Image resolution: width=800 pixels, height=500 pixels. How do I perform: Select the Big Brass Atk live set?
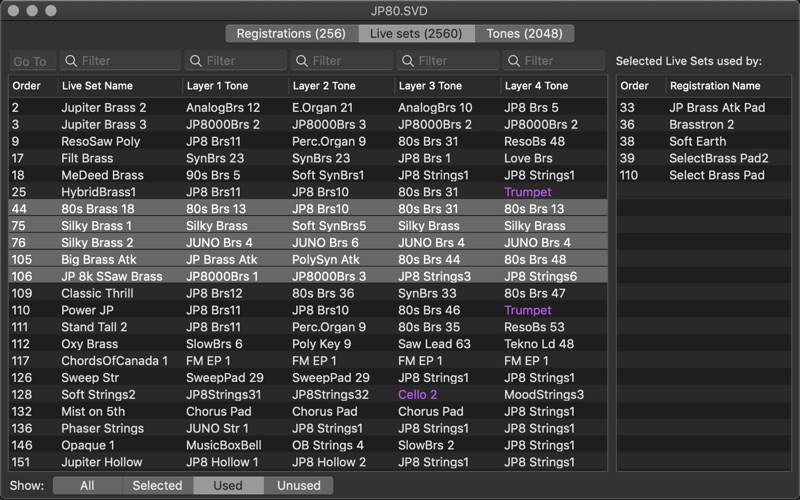click(x=308, y=259)
